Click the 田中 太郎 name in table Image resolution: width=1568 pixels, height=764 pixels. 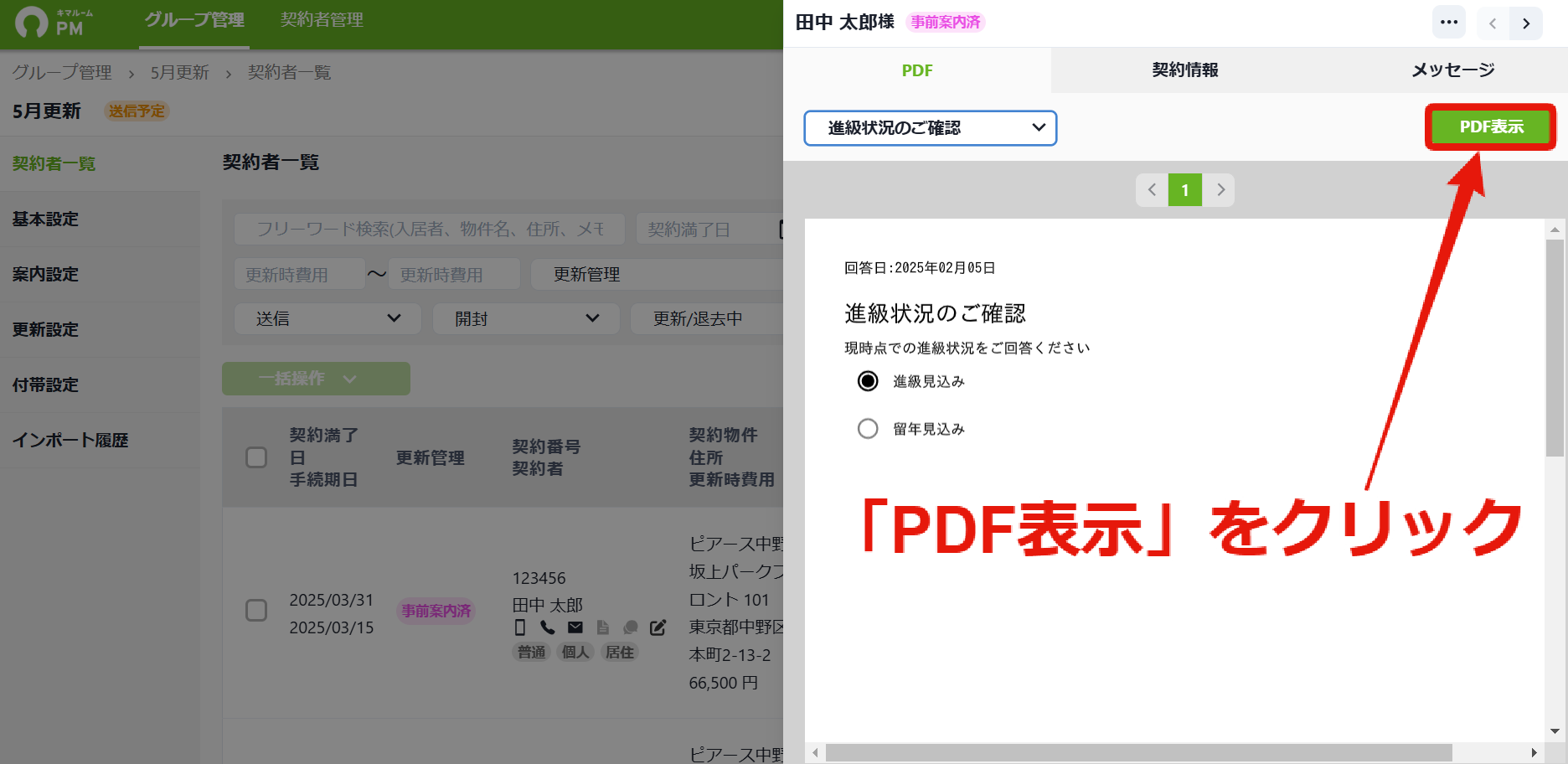click(x=547, y=605)
